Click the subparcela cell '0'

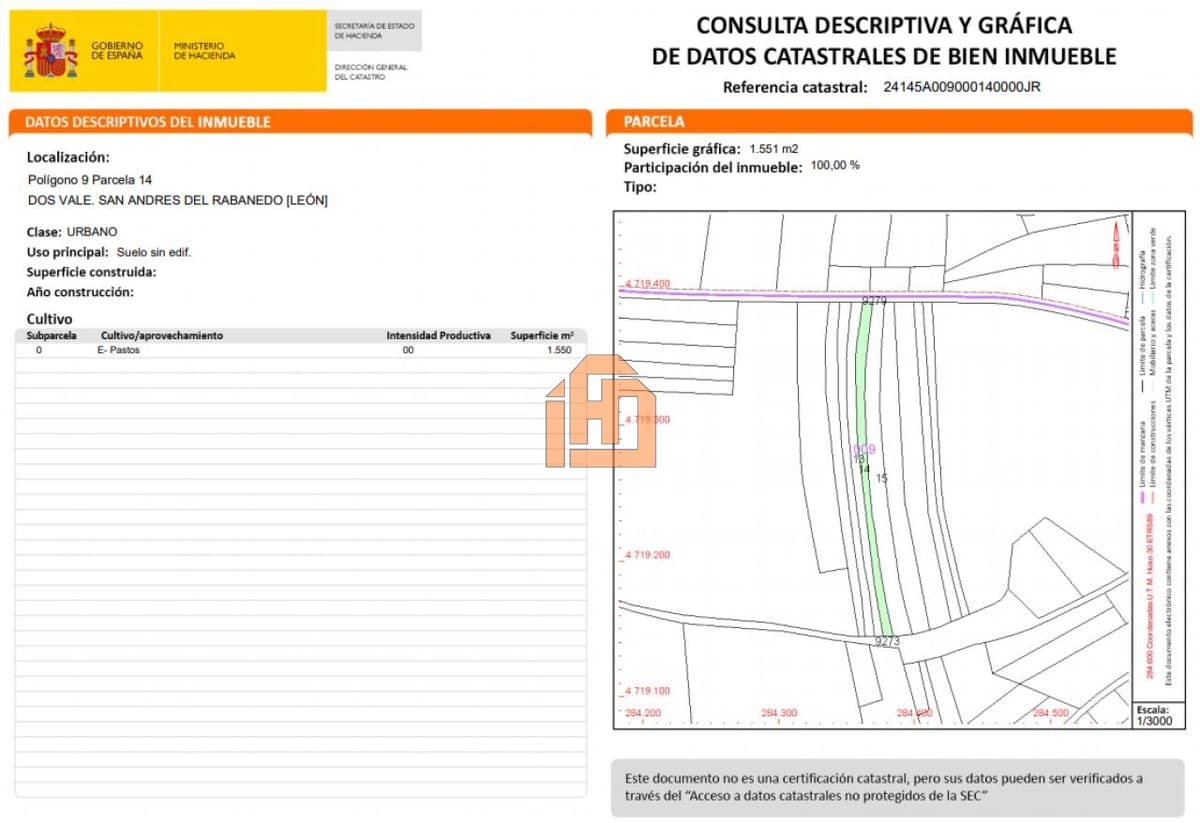(x=39, y=351)
